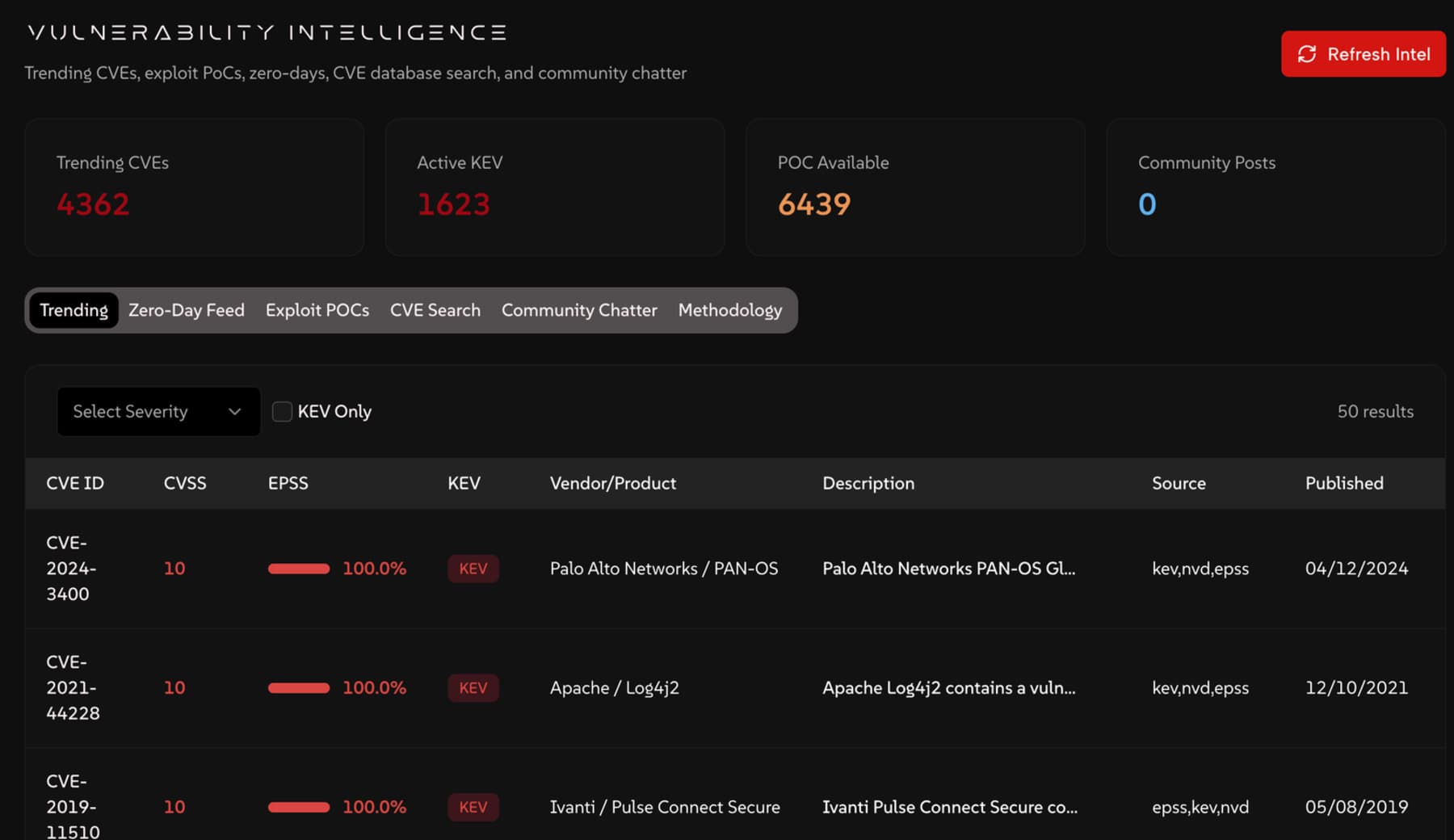This screenshot has height=840, width=1454.
Task: Click the KEV badge in PAN-OS row
Action: [473, 569]
